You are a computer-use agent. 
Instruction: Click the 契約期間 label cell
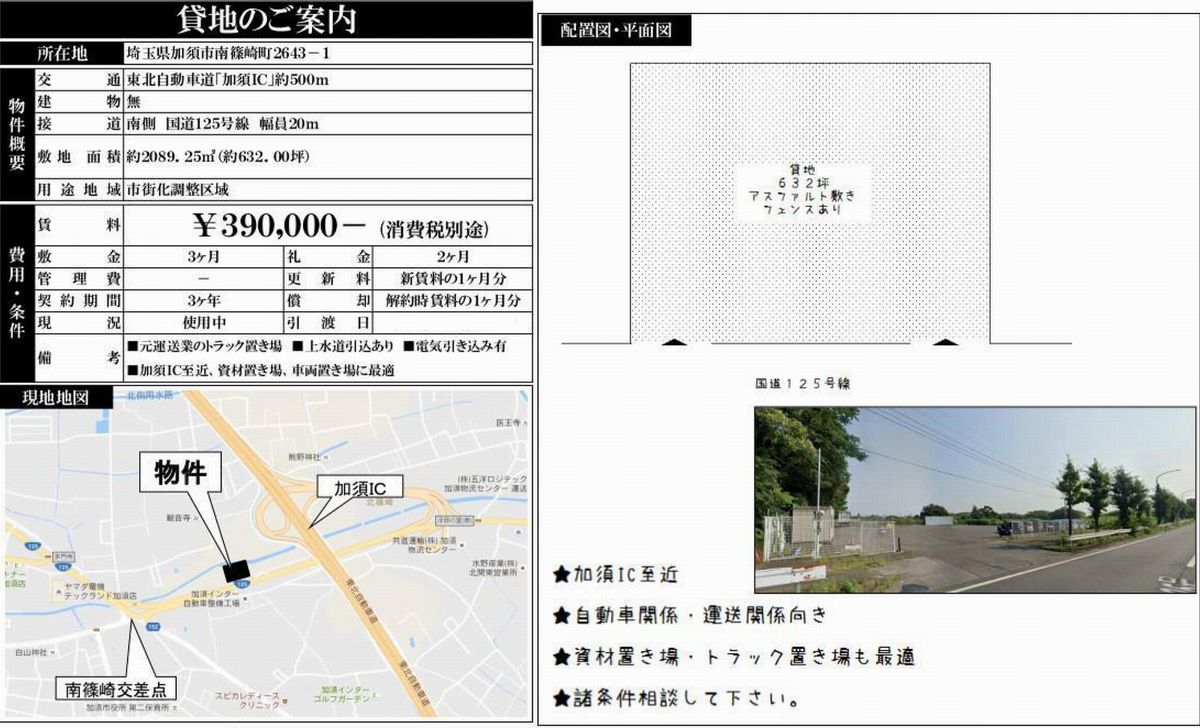(x=78, y=300)
